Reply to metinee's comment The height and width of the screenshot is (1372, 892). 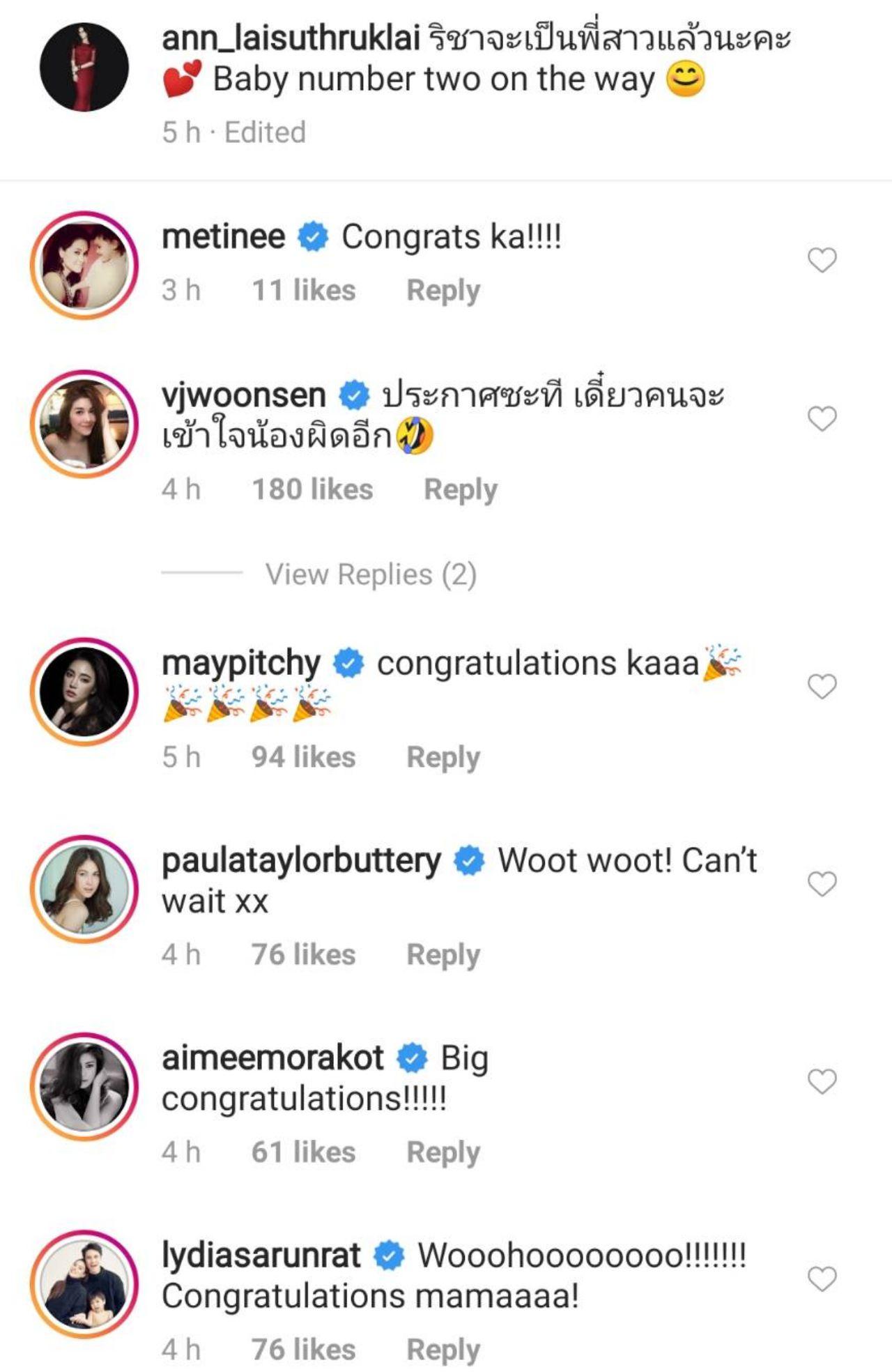443,291
